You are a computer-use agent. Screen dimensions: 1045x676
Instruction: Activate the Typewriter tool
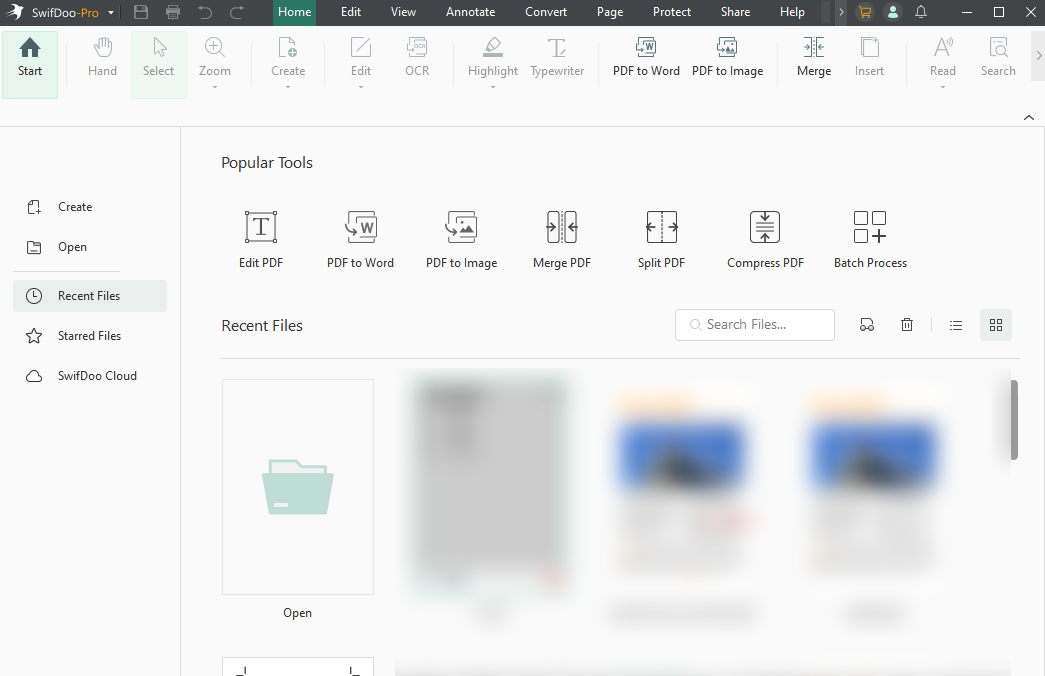point(557,60)
